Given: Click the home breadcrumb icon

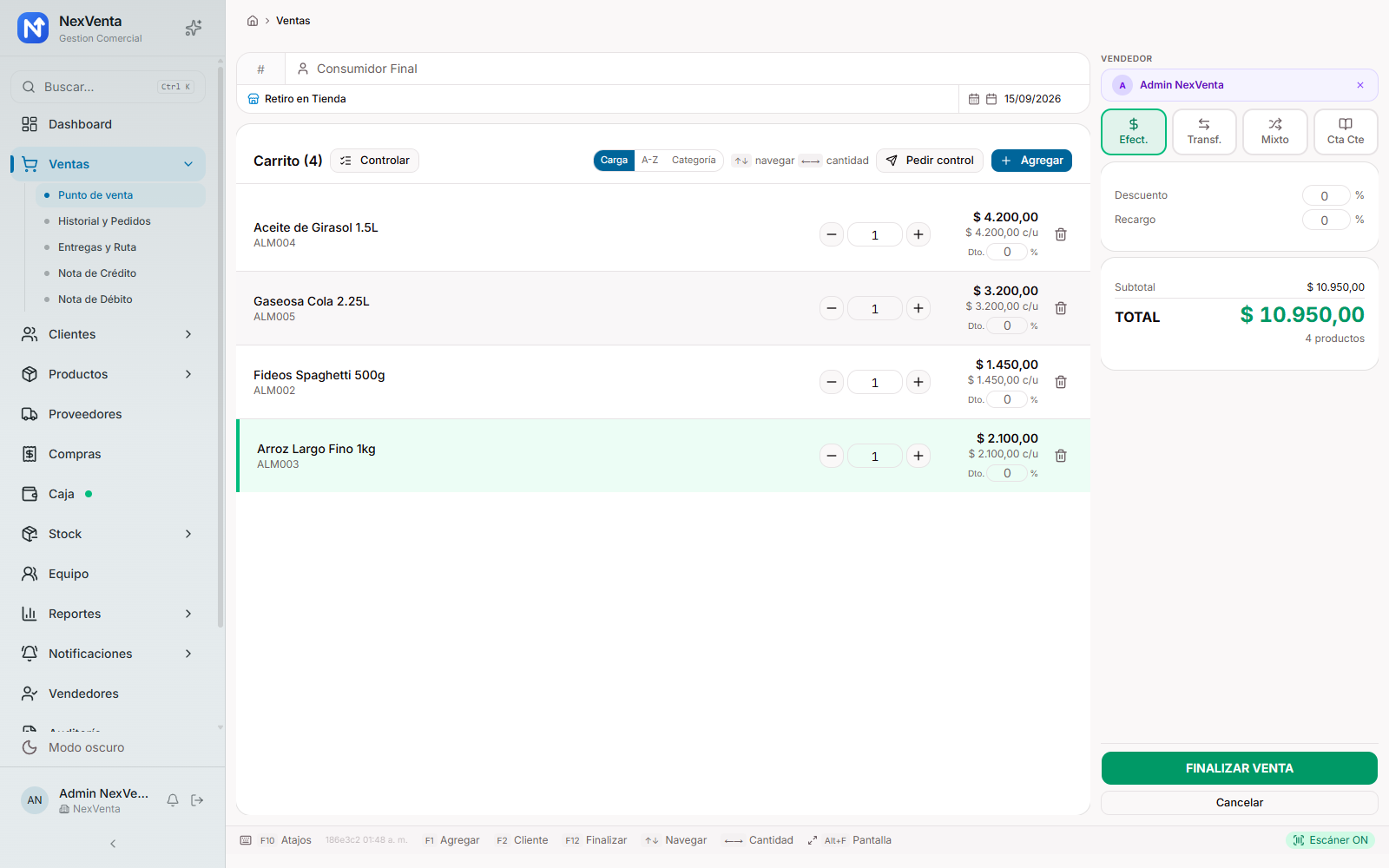Looking at the screenshot, I should point(253,21).
